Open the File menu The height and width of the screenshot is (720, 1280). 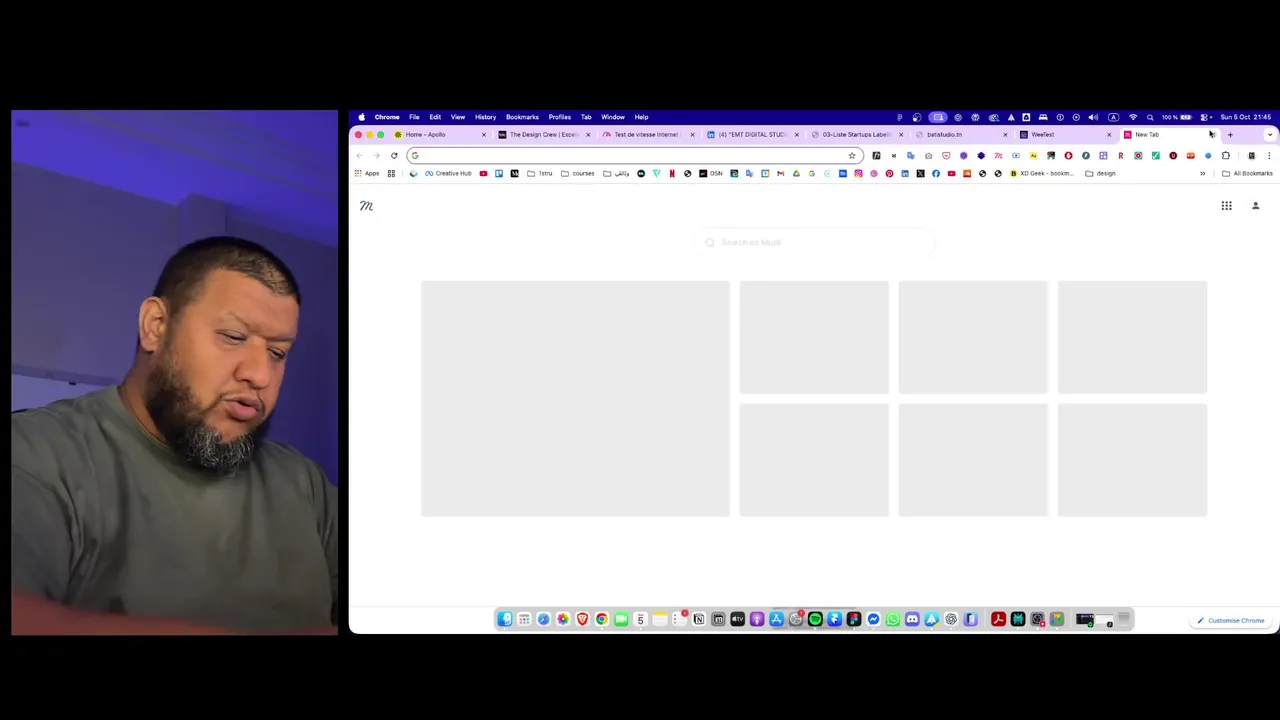point(414,117)
